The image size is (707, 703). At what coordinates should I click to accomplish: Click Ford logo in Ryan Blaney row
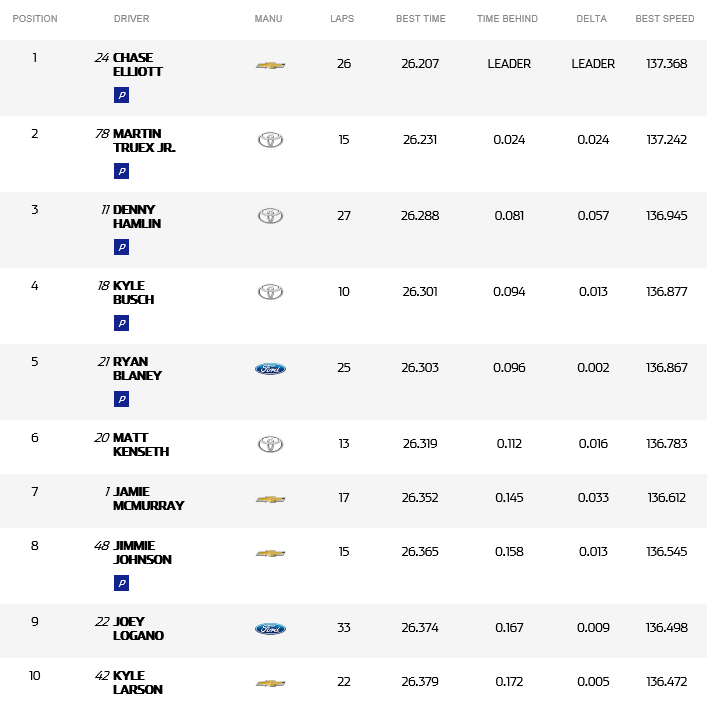tap(270, 369)
